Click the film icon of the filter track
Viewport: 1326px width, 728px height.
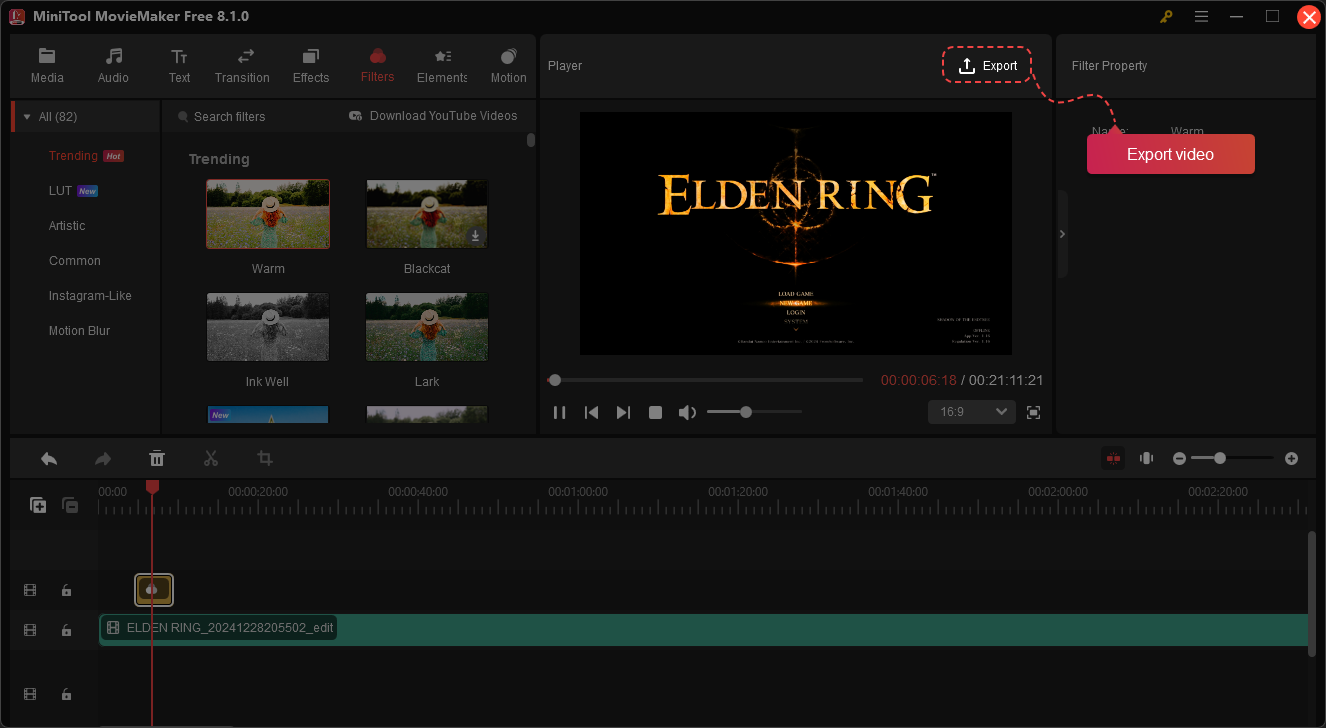click(30, 591)
